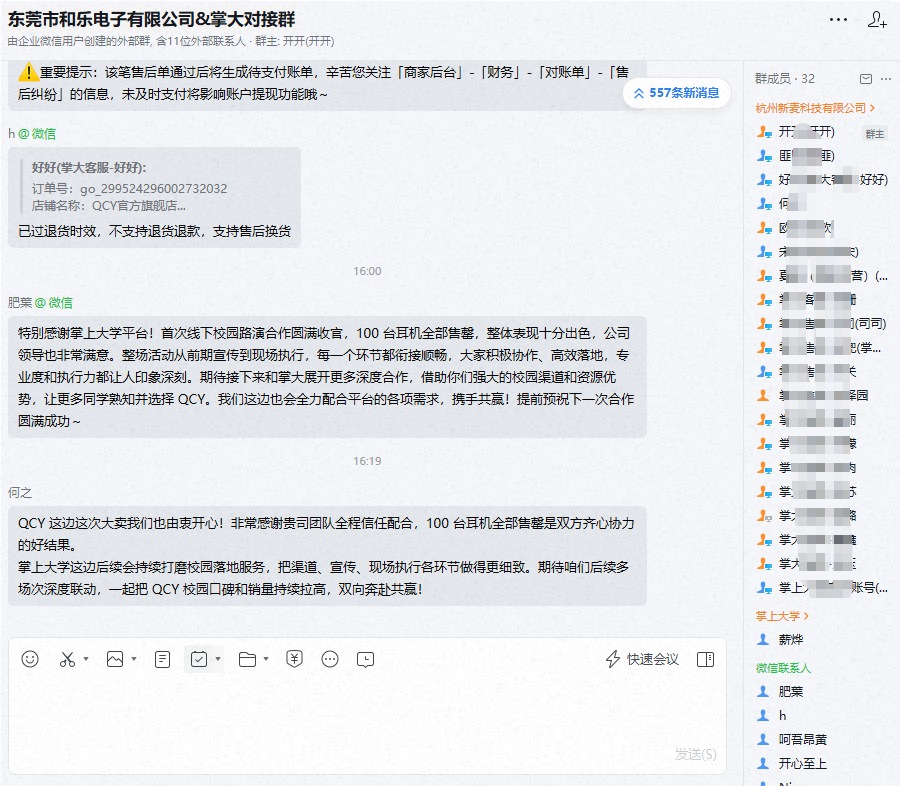Open the members panel three-dot menu

pos(886,79)
